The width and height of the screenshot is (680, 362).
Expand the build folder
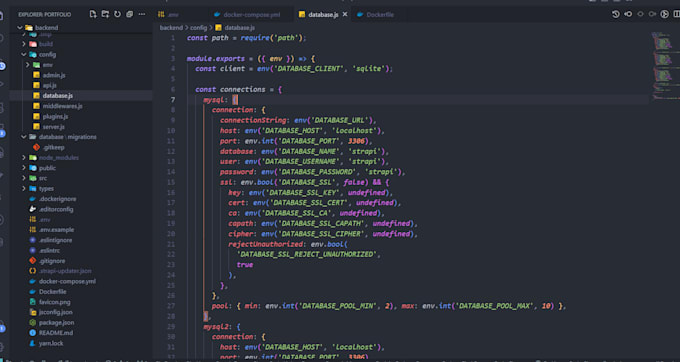pos(24,44)
